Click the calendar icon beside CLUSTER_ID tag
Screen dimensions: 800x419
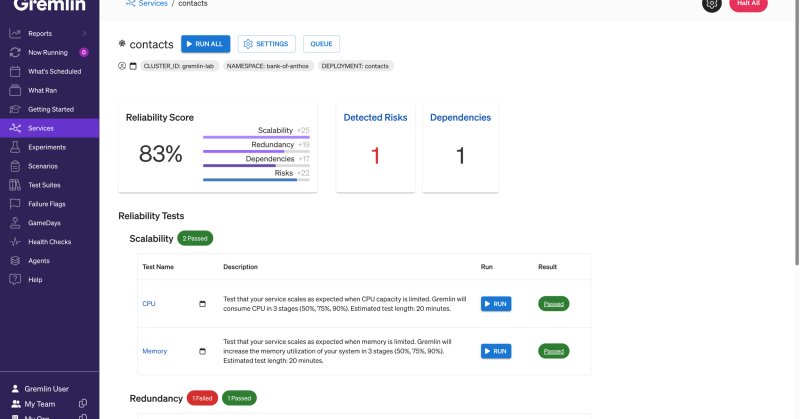(133, 66)
